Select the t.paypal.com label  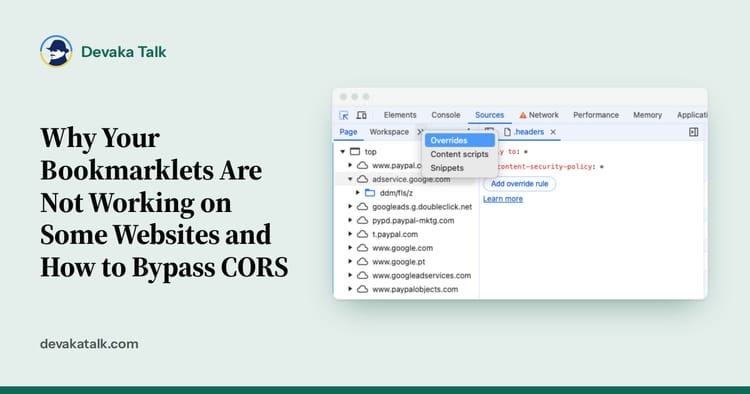click(395, 234)
